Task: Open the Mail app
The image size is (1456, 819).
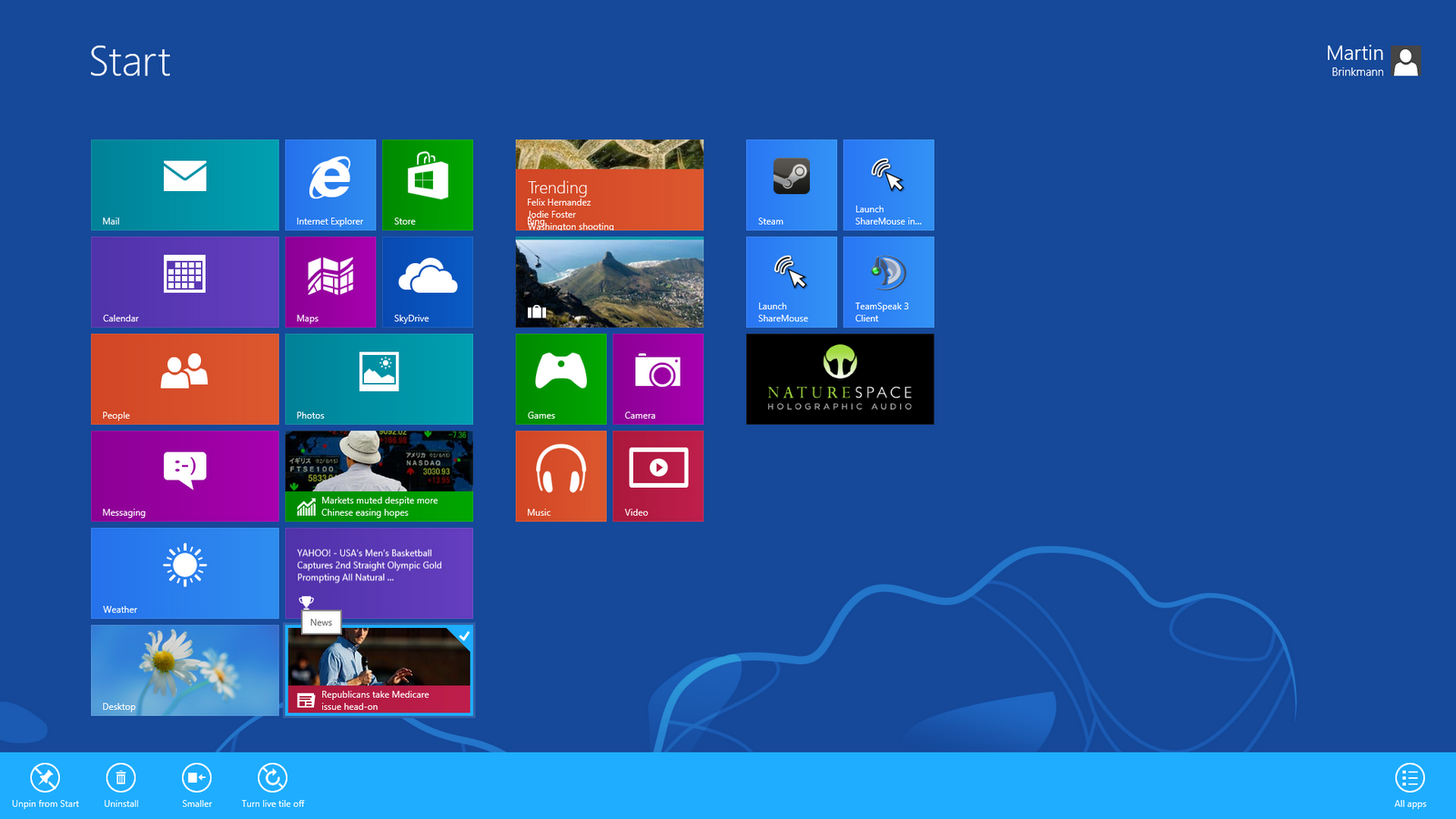Action: point(184,185)
